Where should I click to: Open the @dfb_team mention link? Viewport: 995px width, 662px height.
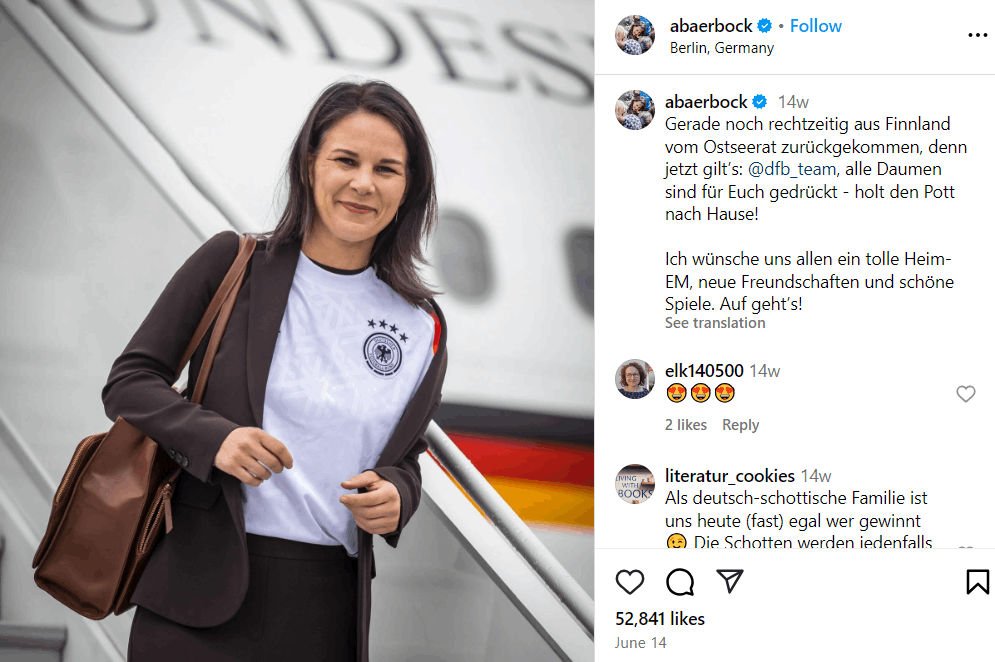click(x=792, y=169)
